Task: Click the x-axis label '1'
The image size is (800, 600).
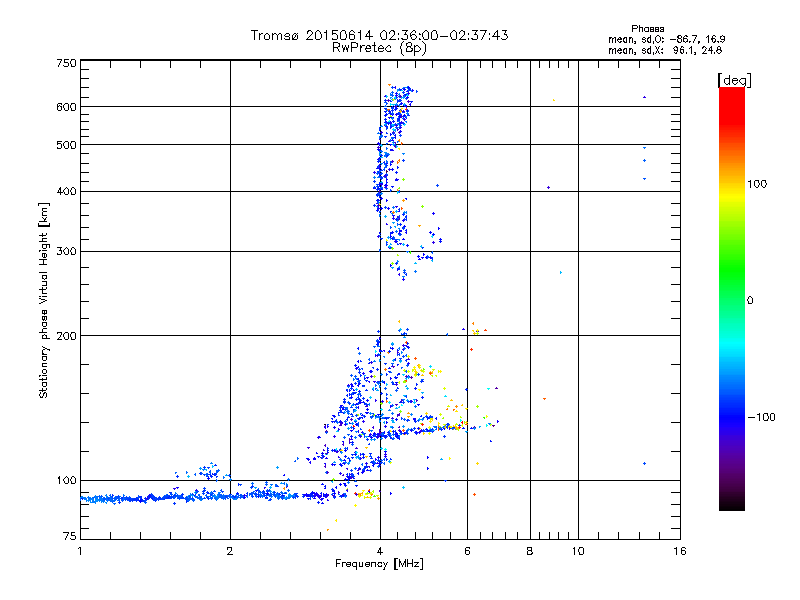Action: click(x=80, y=551)
